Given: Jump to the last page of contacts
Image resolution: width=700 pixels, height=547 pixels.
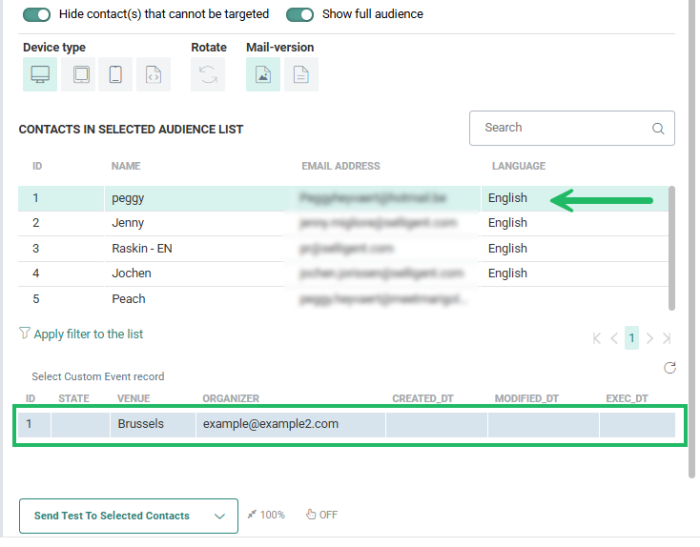Looking at the screenshot, I should click(x=667, y=339).
